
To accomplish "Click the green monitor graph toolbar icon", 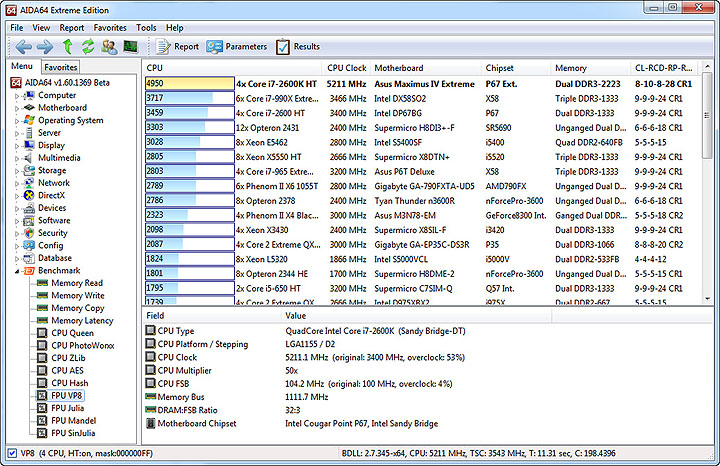I will 130,46.
